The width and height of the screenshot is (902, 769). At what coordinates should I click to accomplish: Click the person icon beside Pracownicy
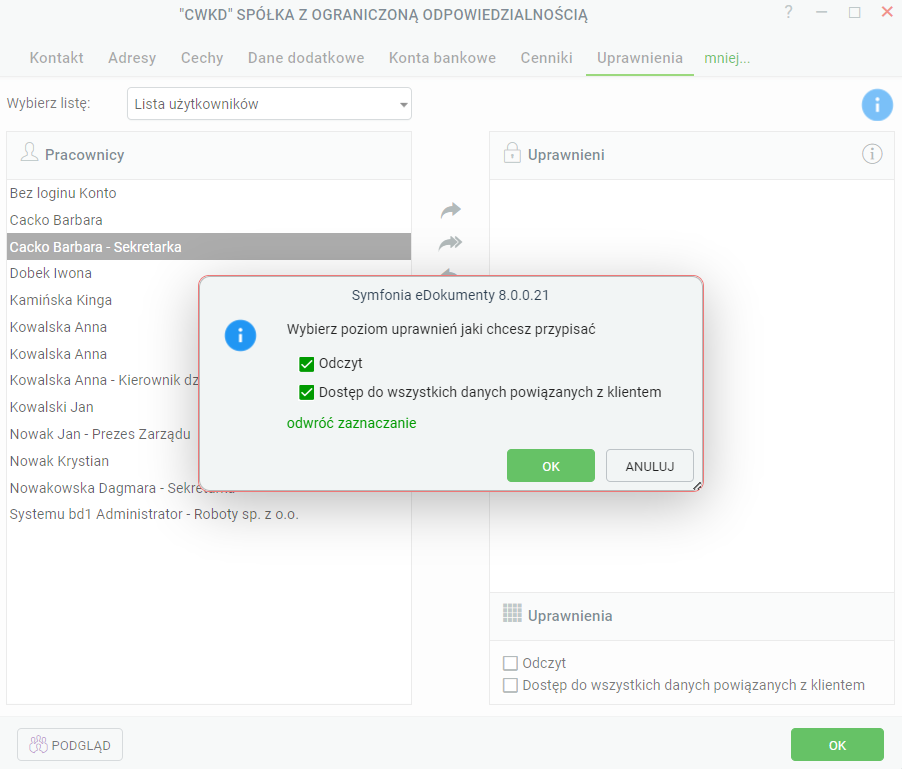tap(29, 152)
